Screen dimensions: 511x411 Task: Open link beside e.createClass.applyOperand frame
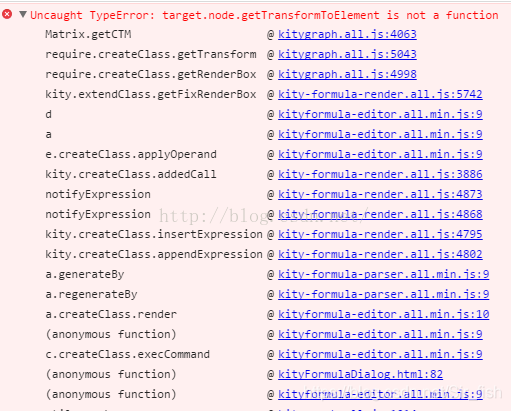pyautogui.click(x=380, y=154)
